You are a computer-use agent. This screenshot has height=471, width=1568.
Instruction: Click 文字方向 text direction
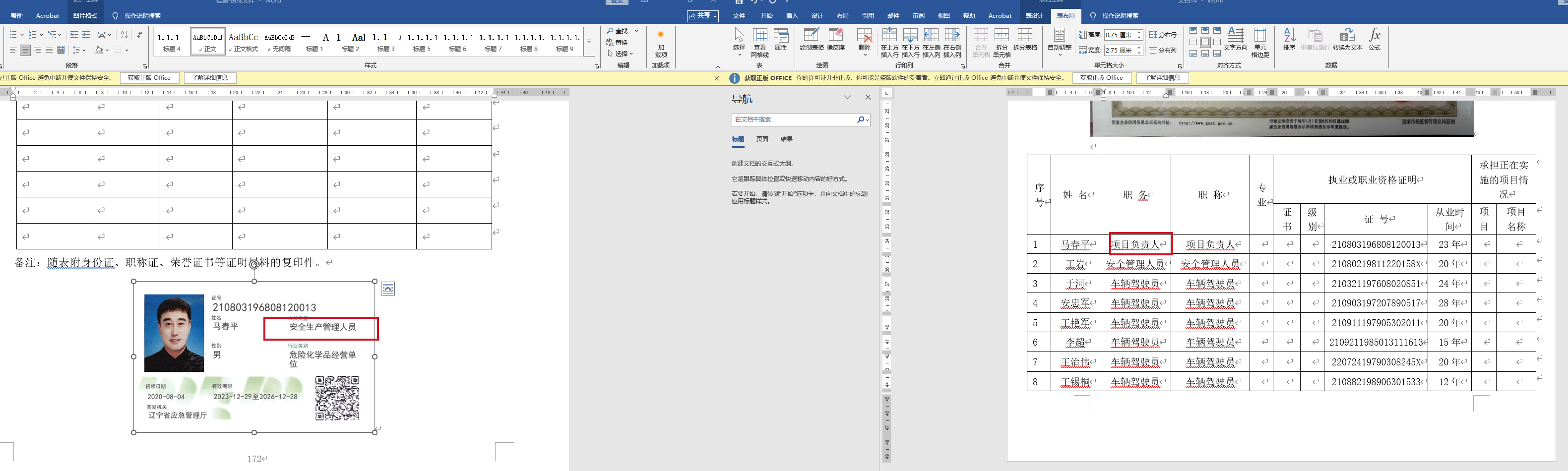click(1236, 39)
